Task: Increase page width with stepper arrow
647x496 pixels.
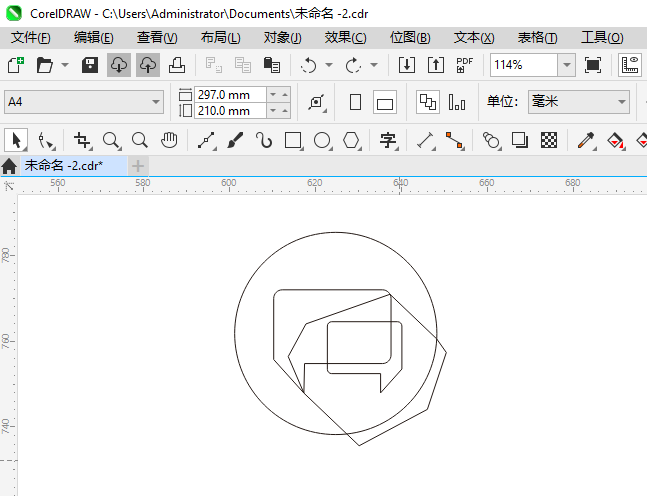Action: pos(285,94)
